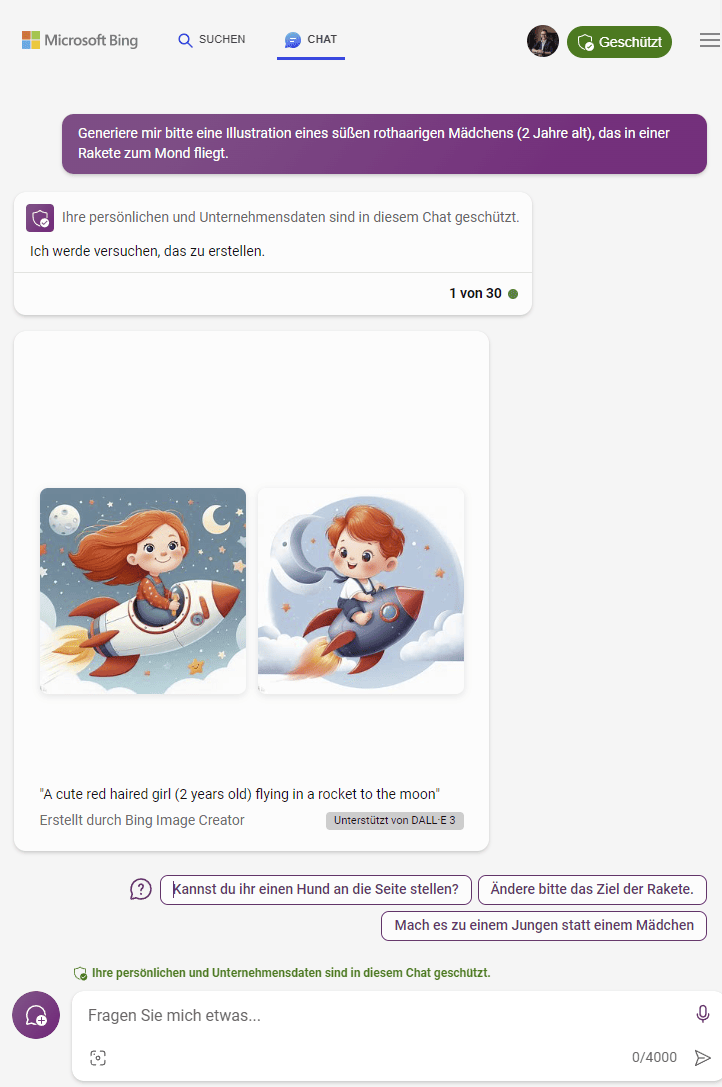Click 'Mach es zu einem Jungen' suggestion
The image size is (722, 1087).
pos(544,925)
